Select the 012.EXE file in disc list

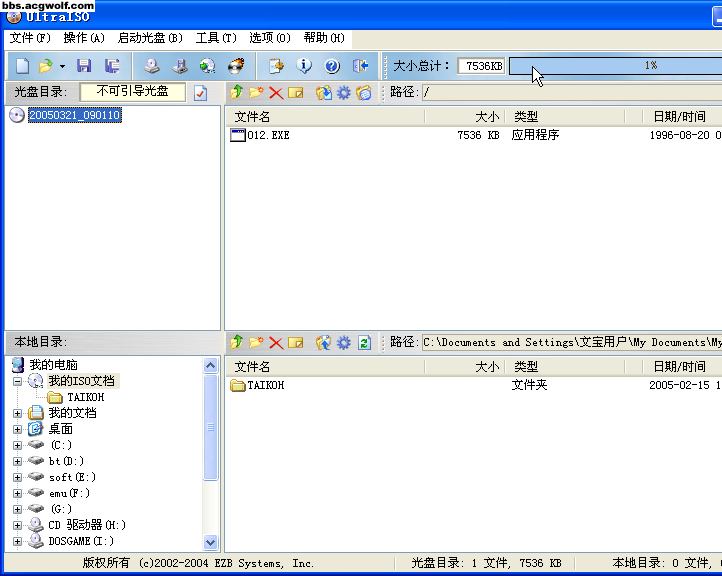click(267, 135)
